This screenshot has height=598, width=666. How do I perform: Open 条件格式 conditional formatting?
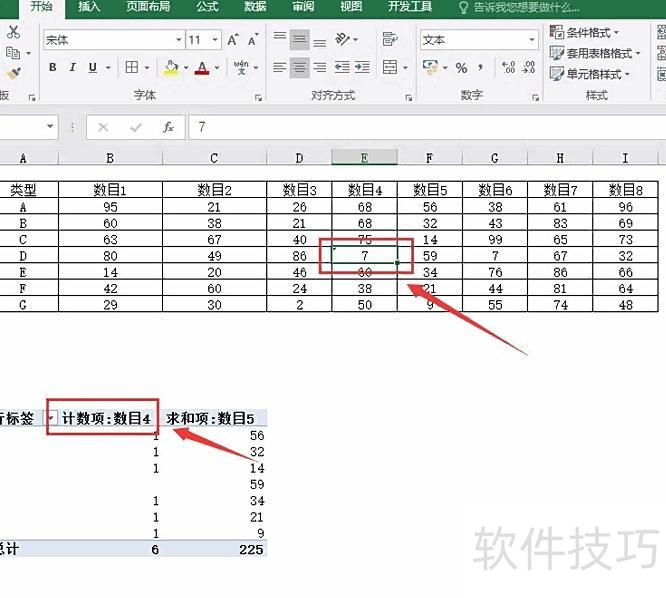coord(584,32)
